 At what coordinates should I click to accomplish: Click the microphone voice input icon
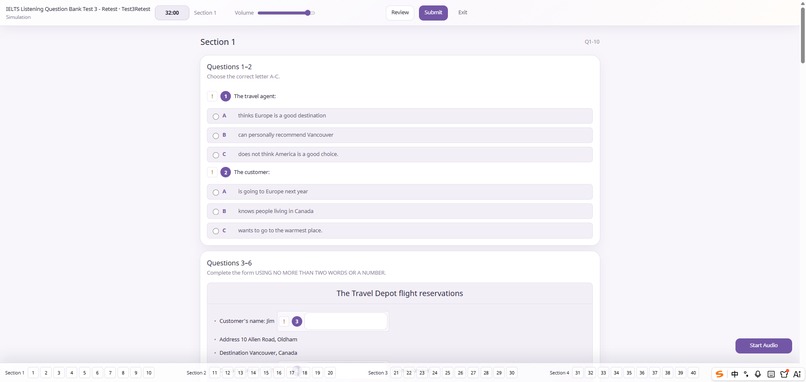click(758, 374)
